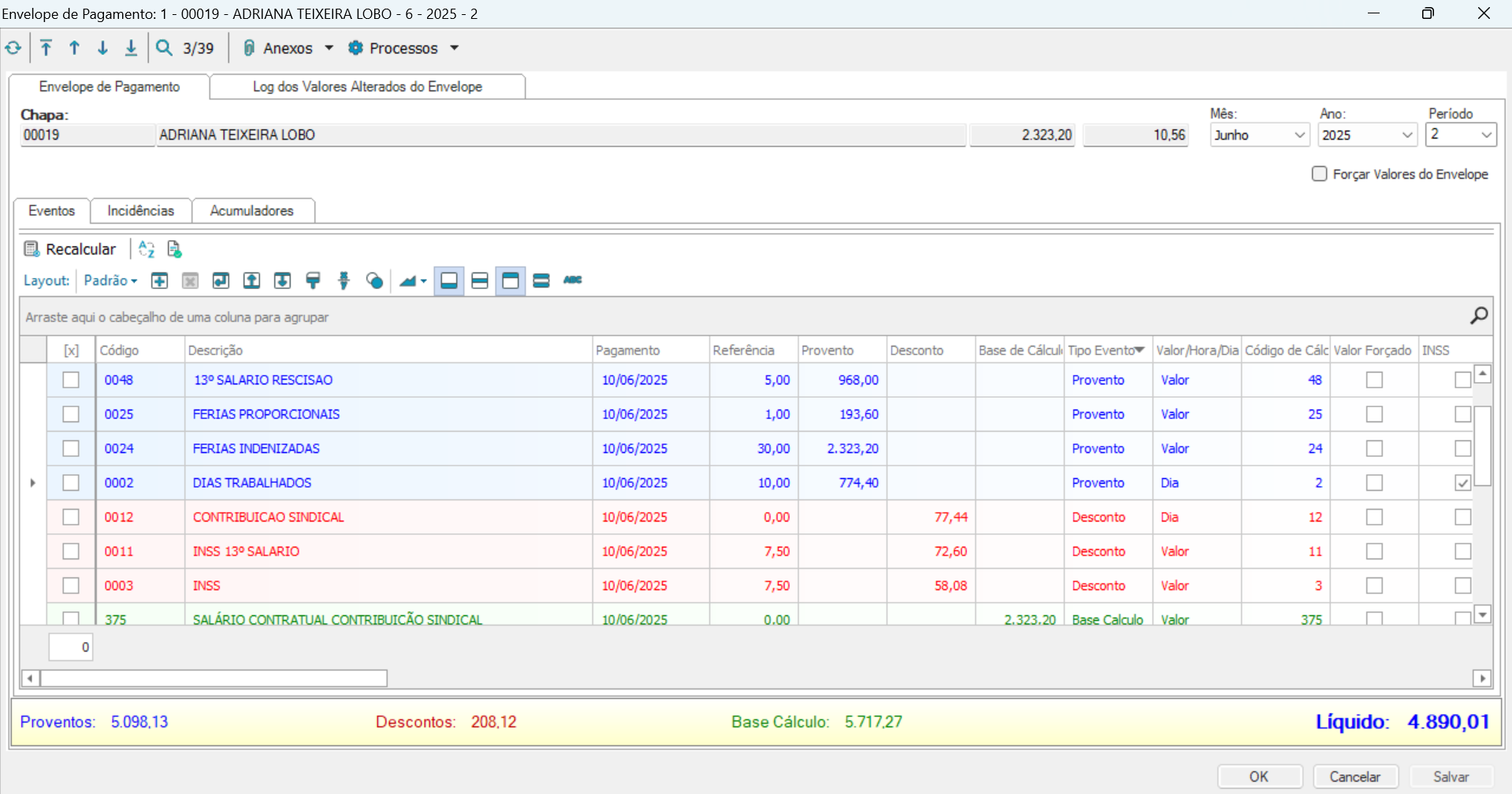Tick the selection checkbox for 13º SALARIO RESCISAO

pos(71,380)
